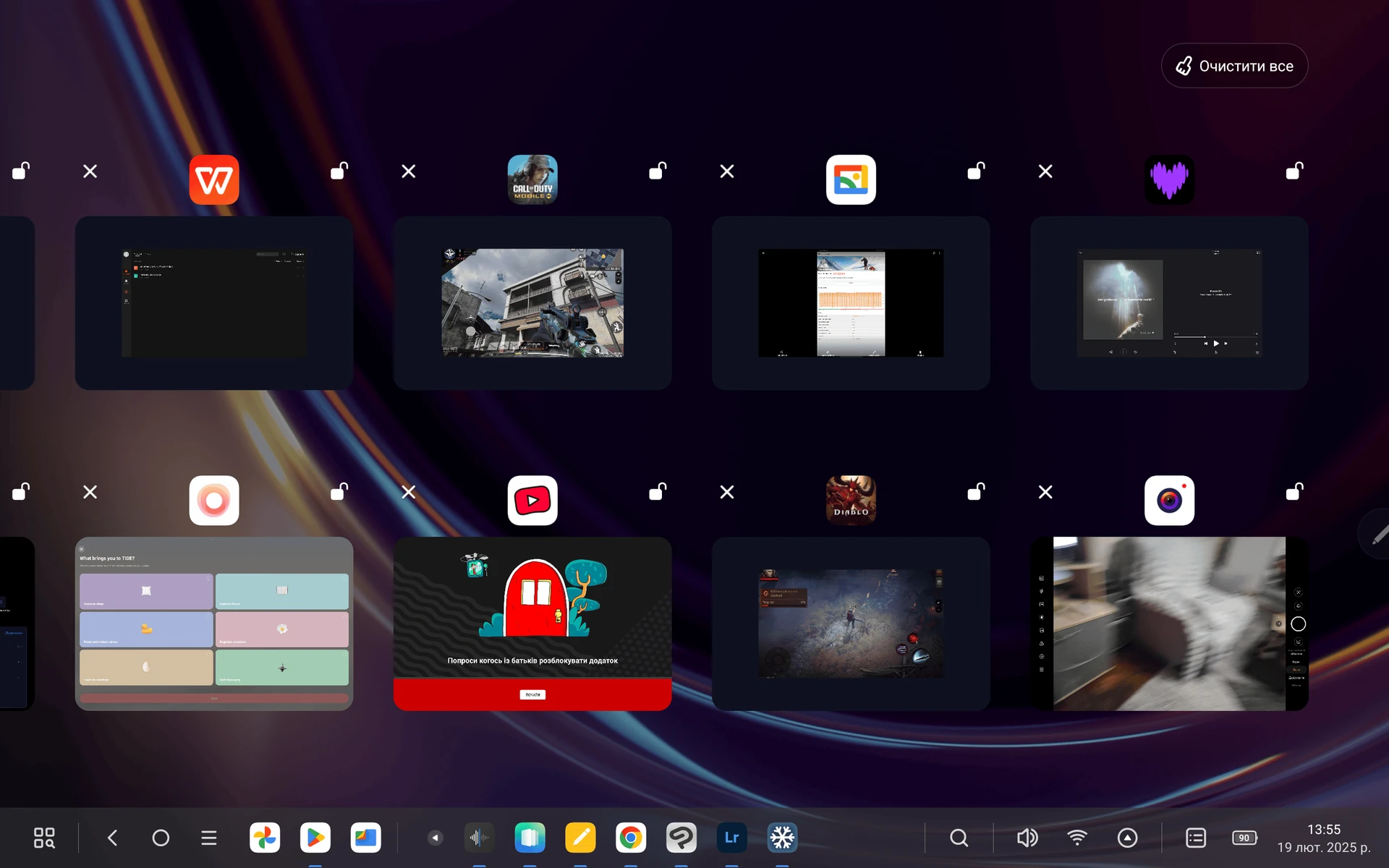This screenshot has width=1389, height=868.
Task: Open the blue files app in taskbar
Action: click(x=365, y=838)
